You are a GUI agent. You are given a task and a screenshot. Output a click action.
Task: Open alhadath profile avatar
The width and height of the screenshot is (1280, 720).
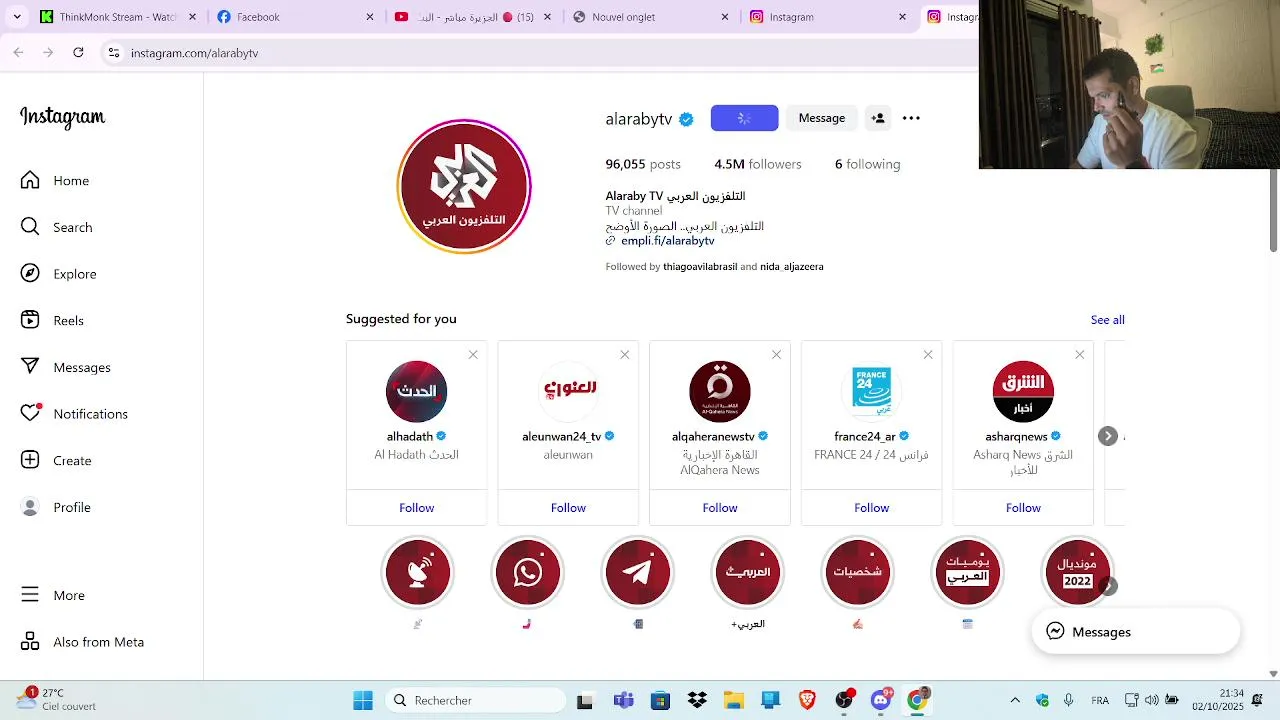point(417,392)
